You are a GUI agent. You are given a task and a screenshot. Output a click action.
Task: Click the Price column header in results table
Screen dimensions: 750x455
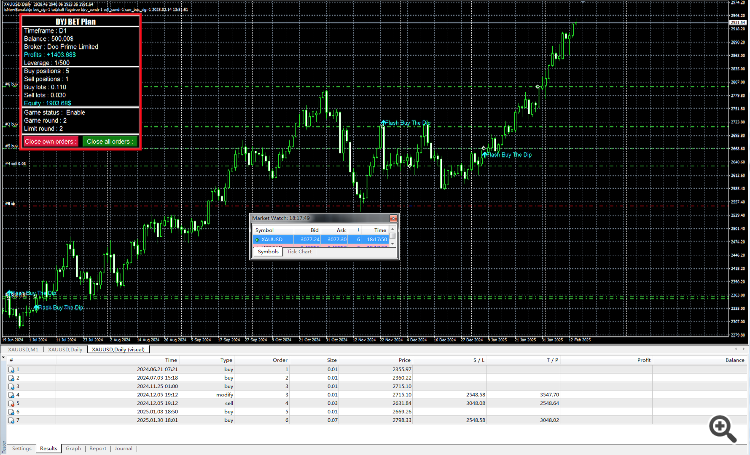tap(405, 360)
